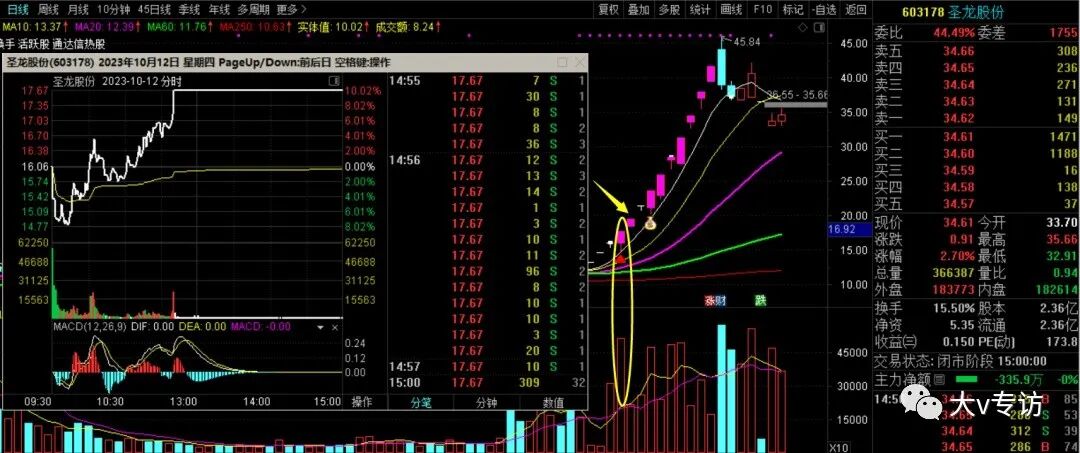Click the 实体值: 10.02 label

click(333, 27)
